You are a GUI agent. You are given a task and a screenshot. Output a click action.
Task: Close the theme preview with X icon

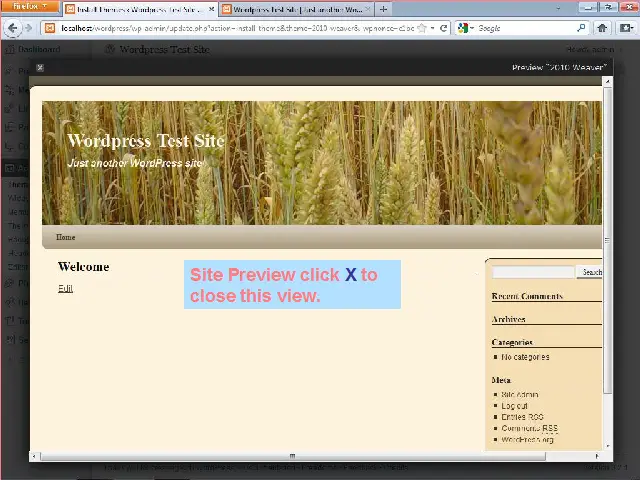point(40,68)
